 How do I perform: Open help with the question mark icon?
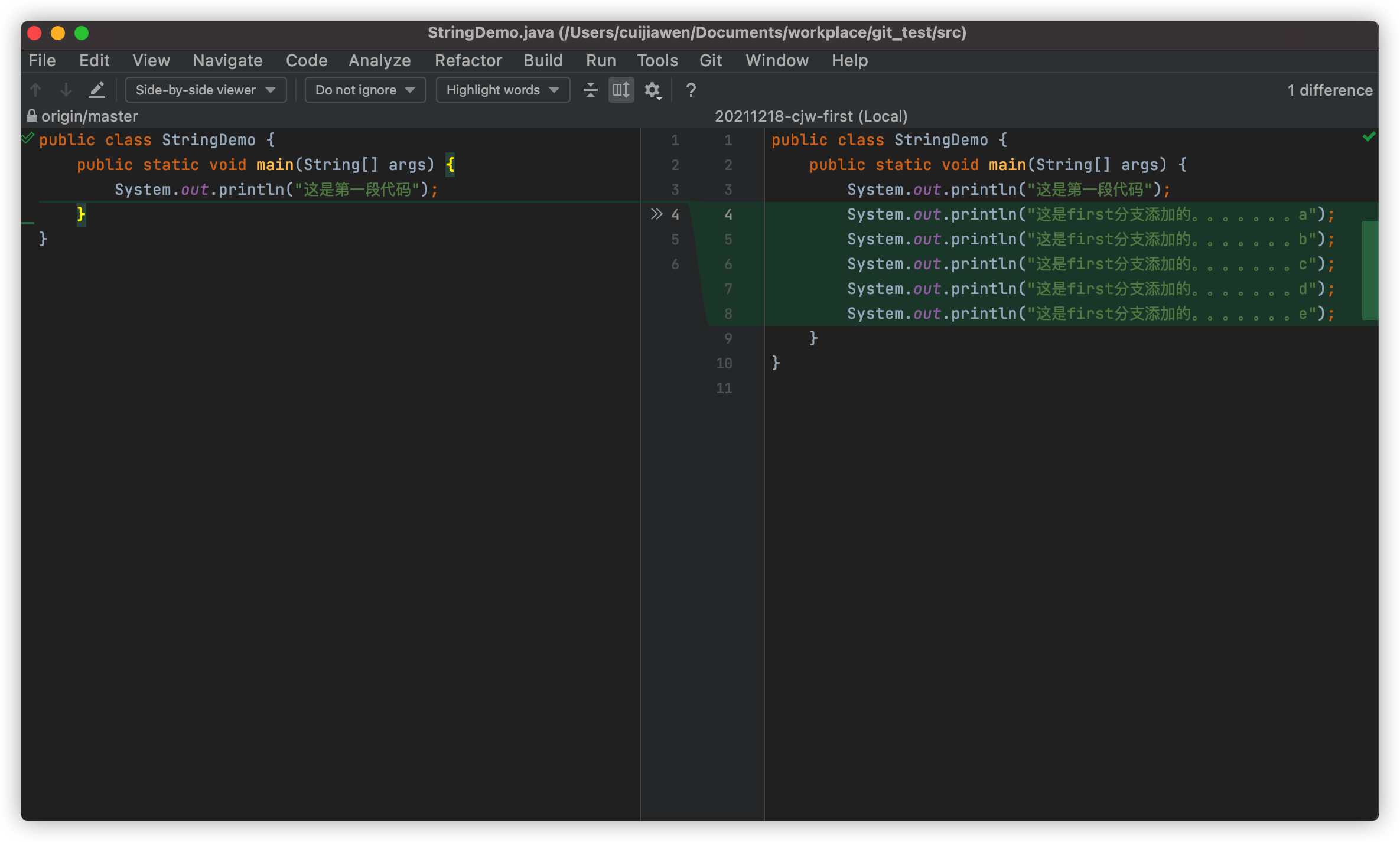point(690,90)
